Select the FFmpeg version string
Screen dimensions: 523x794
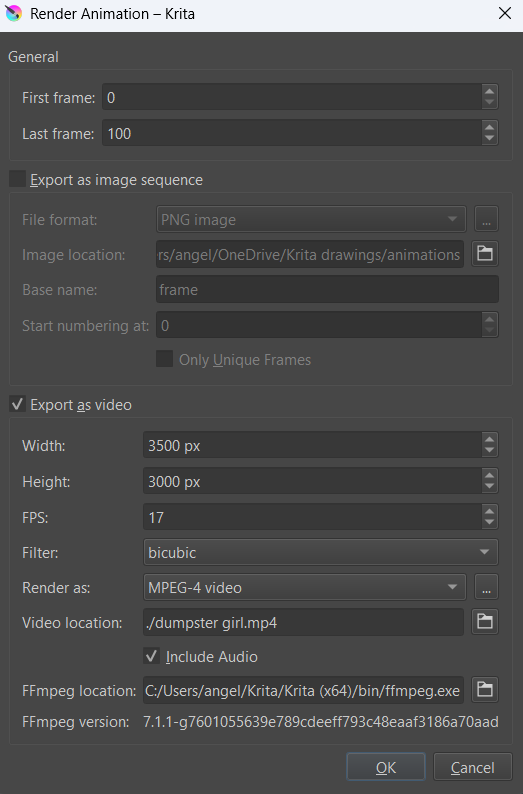[320, 721]
